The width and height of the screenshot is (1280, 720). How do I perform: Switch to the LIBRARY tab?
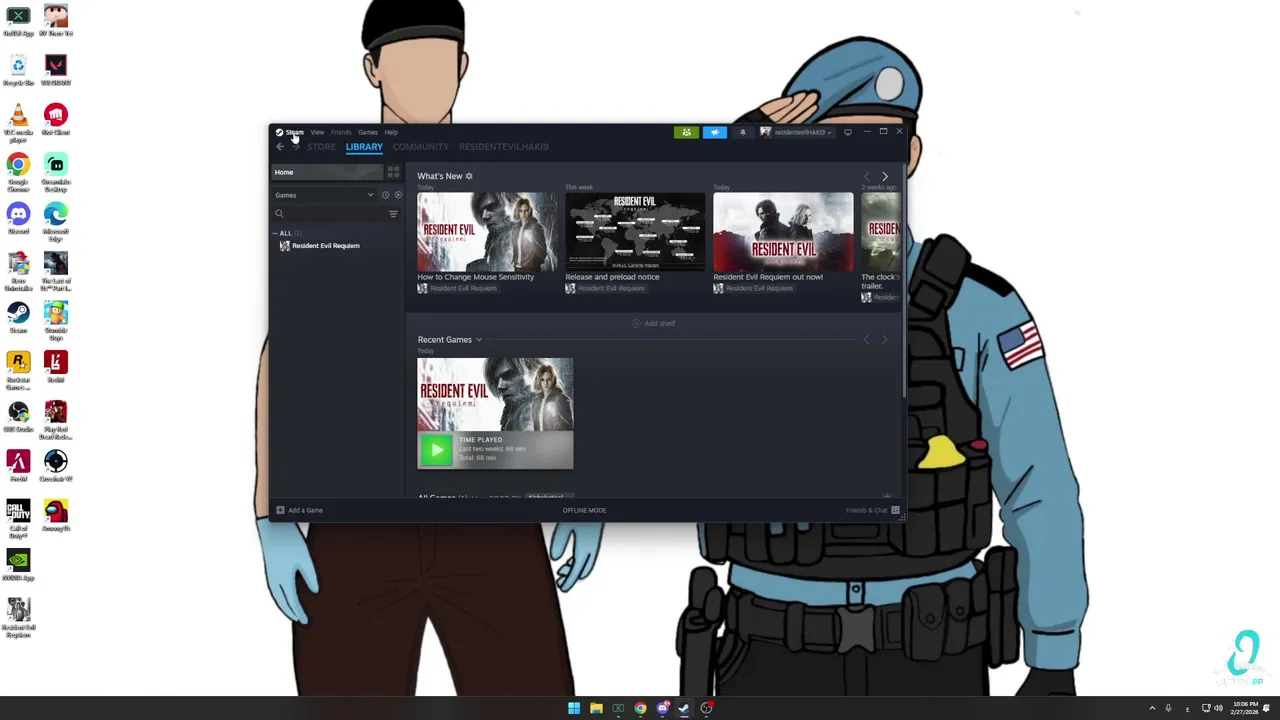click(364, 147)
